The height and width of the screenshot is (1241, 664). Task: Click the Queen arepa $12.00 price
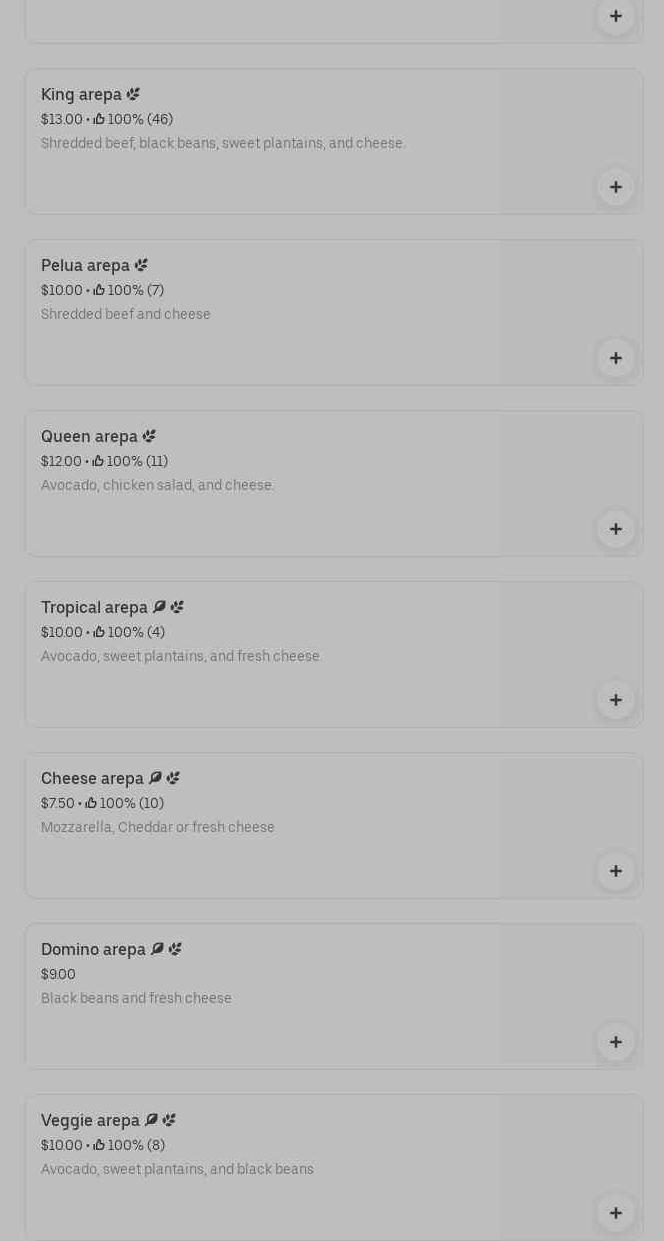61,461
